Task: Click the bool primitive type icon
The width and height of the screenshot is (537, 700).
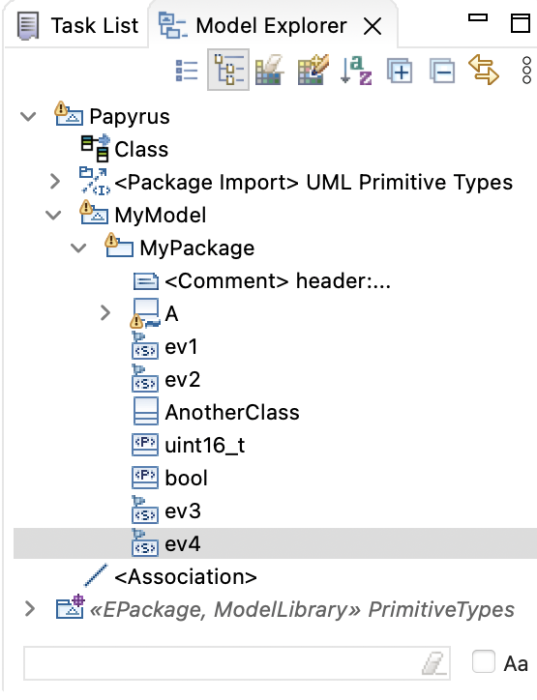Action: point(145,478)
